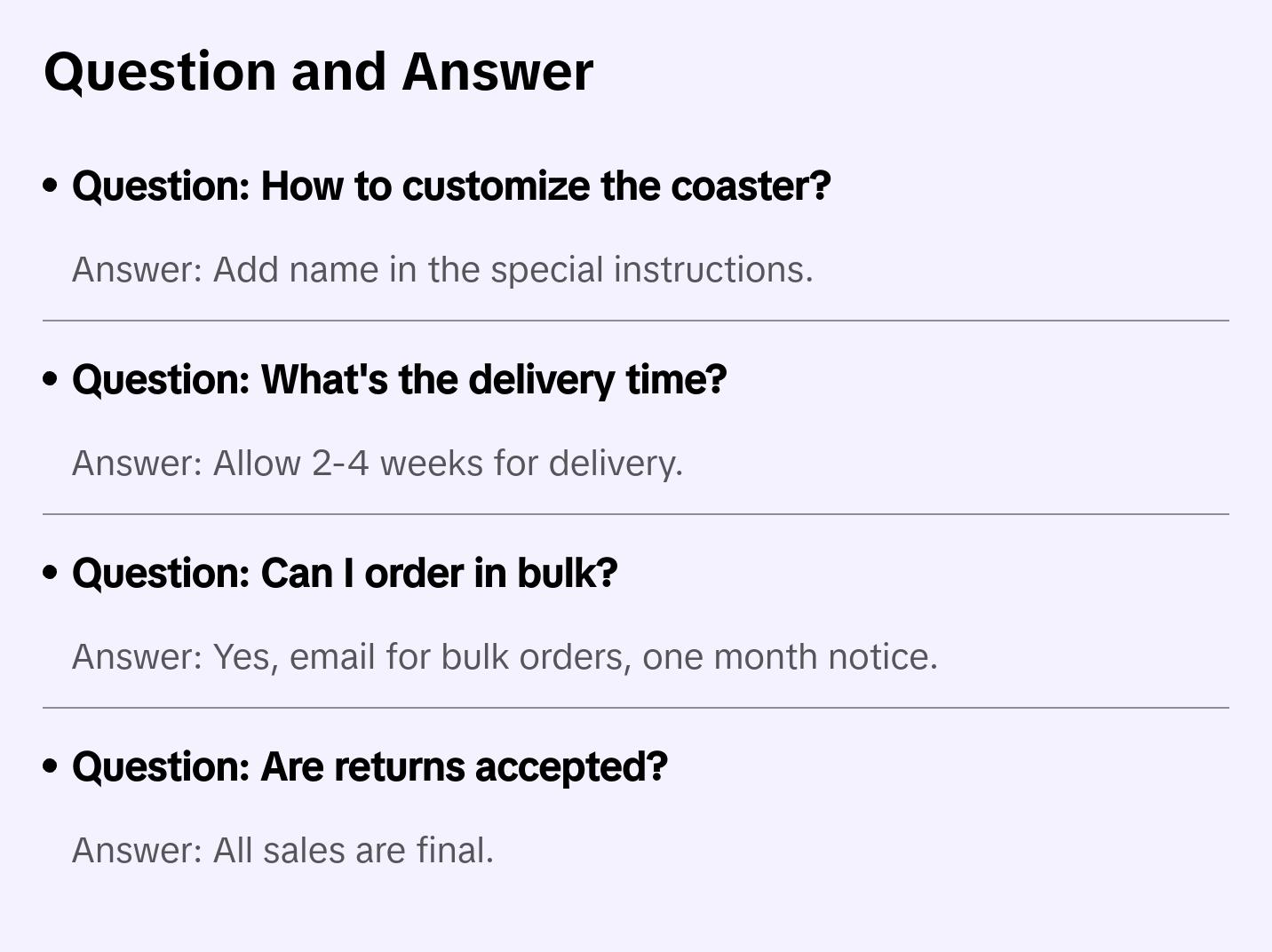The width and height of the screenshot is (1272, 952).
Task: Select "How to customize the coaster?" question
Action: click(x=451, y=186)
